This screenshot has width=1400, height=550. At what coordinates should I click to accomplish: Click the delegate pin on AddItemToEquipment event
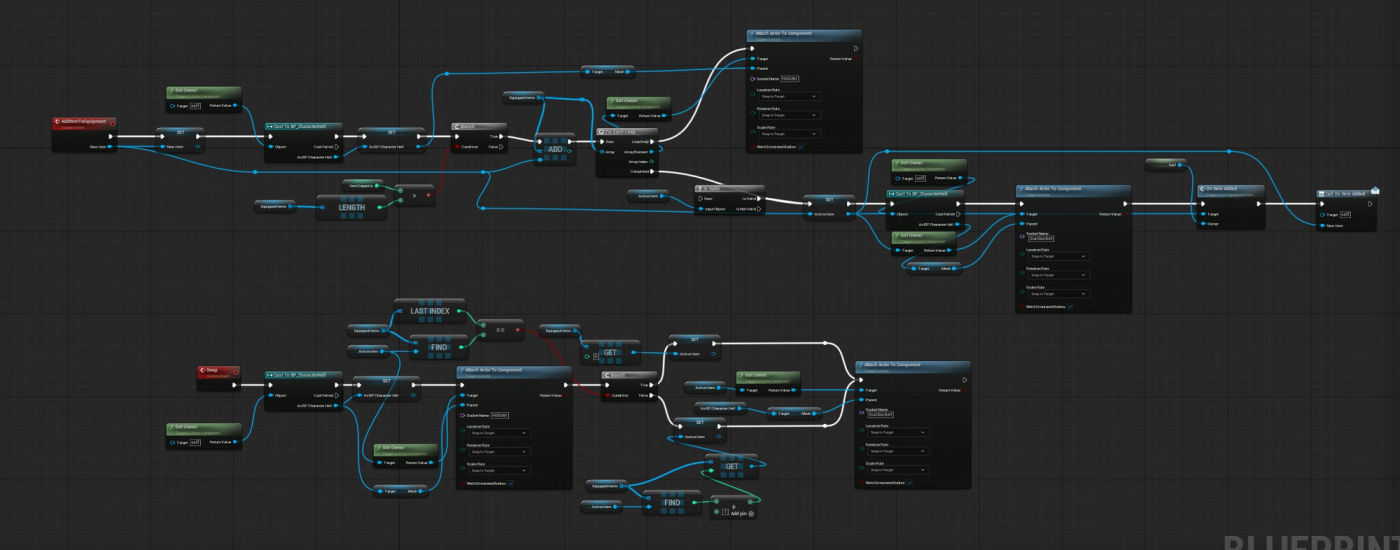tap(113, 123)
